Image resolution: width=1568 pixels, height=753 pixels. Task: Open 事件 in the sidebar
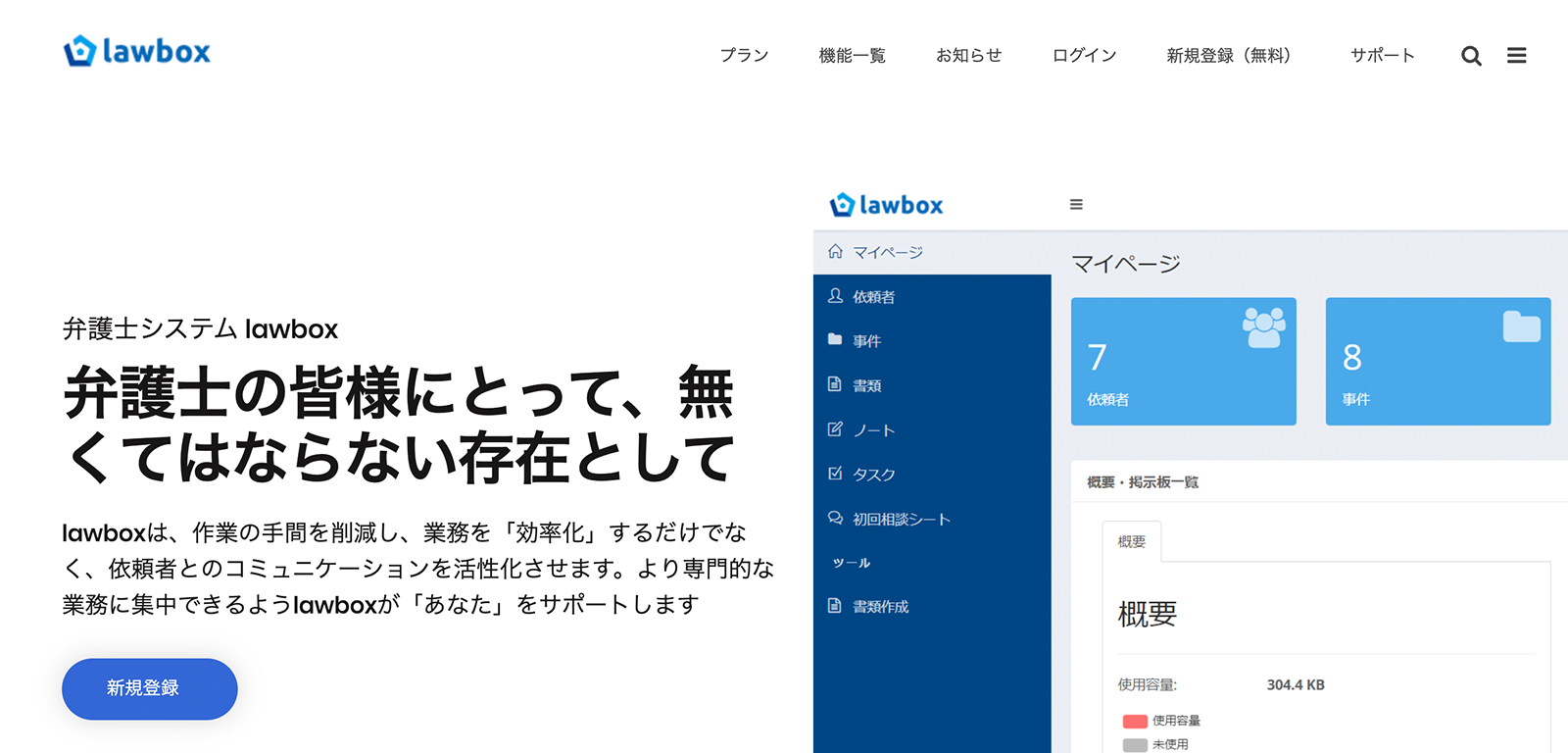(x=932, y=340)
